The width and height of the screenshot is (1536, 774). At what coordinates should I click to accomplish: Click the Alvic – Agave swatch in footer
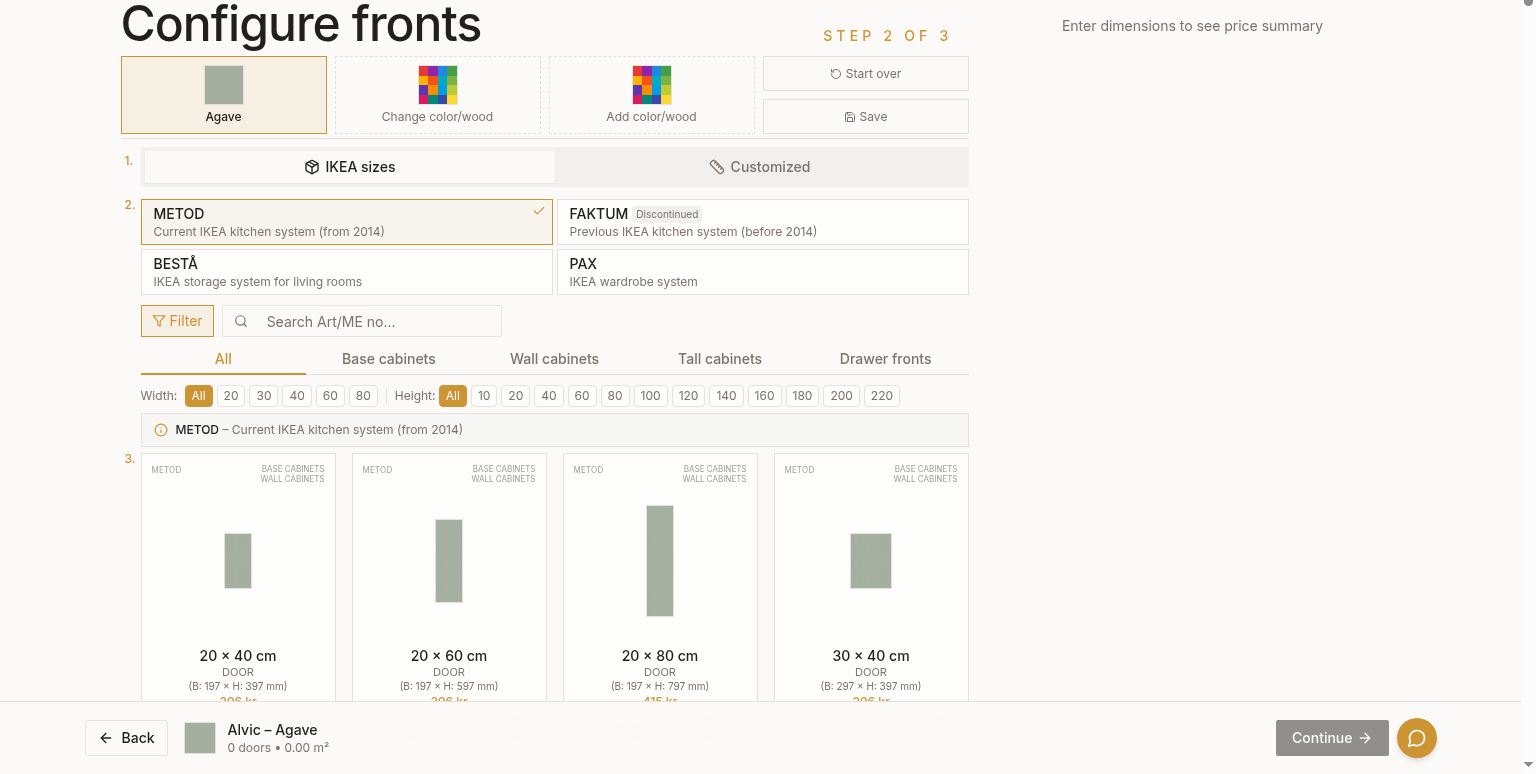[x=200, y=738]
